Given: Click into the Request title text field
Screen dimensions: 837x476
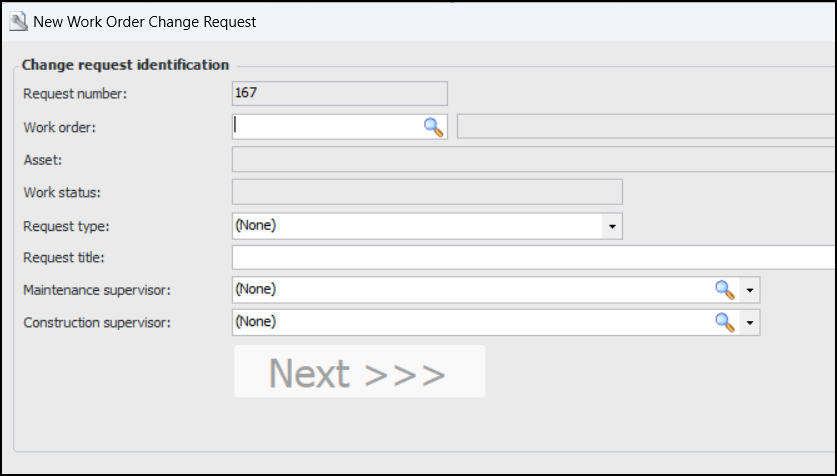Looking at the screenshot, I should 532,258.
